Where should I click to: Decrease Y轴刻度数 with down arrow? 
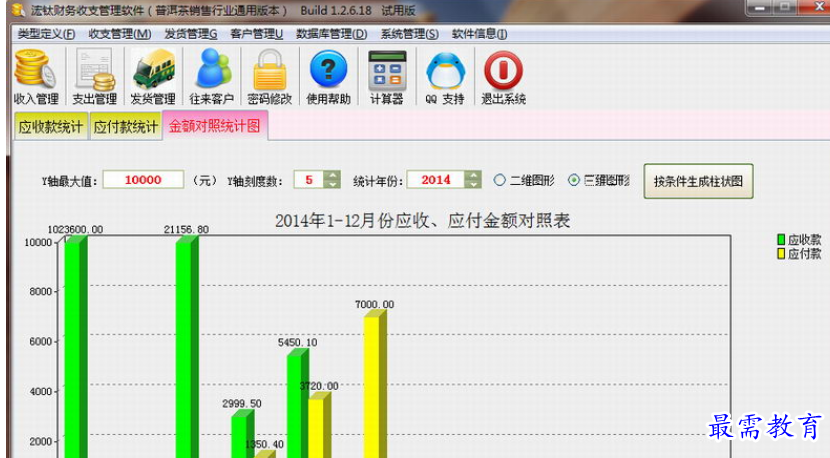(332, 184)
